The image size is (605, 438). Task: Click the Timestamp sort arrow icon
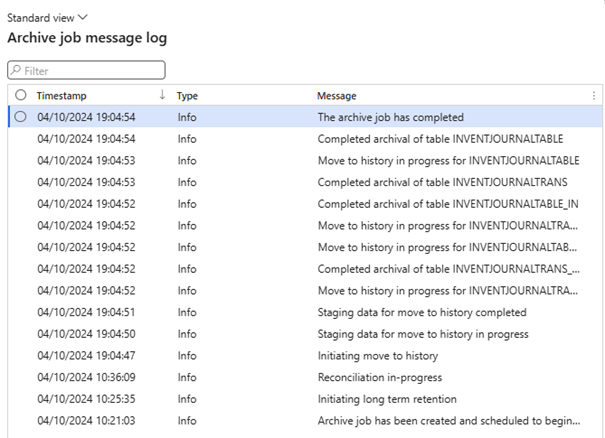pyautogui.click(x=162, y=95)
